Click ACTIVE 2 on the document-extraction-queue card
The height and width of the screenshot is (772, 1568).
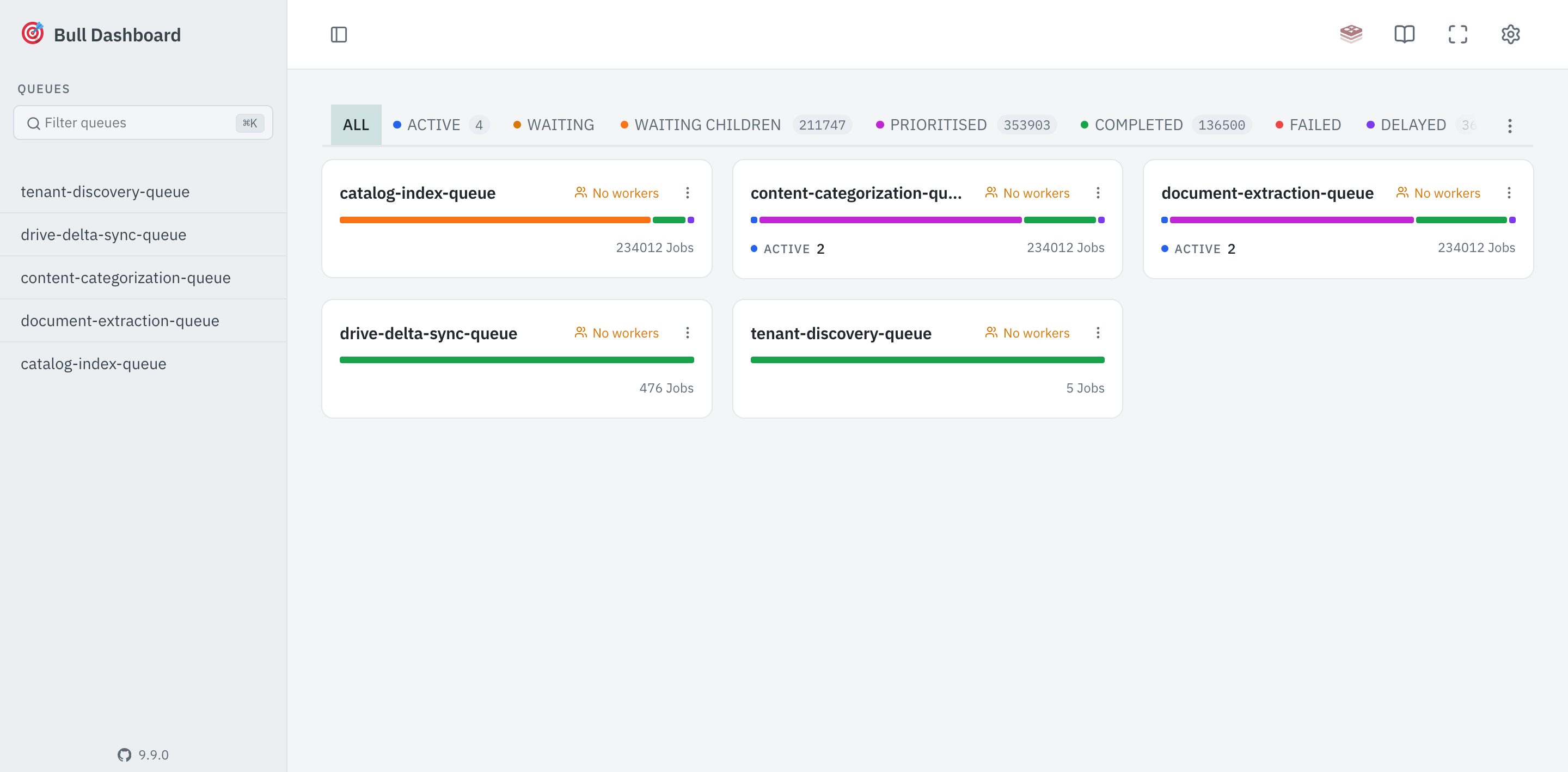[1198, 249]
